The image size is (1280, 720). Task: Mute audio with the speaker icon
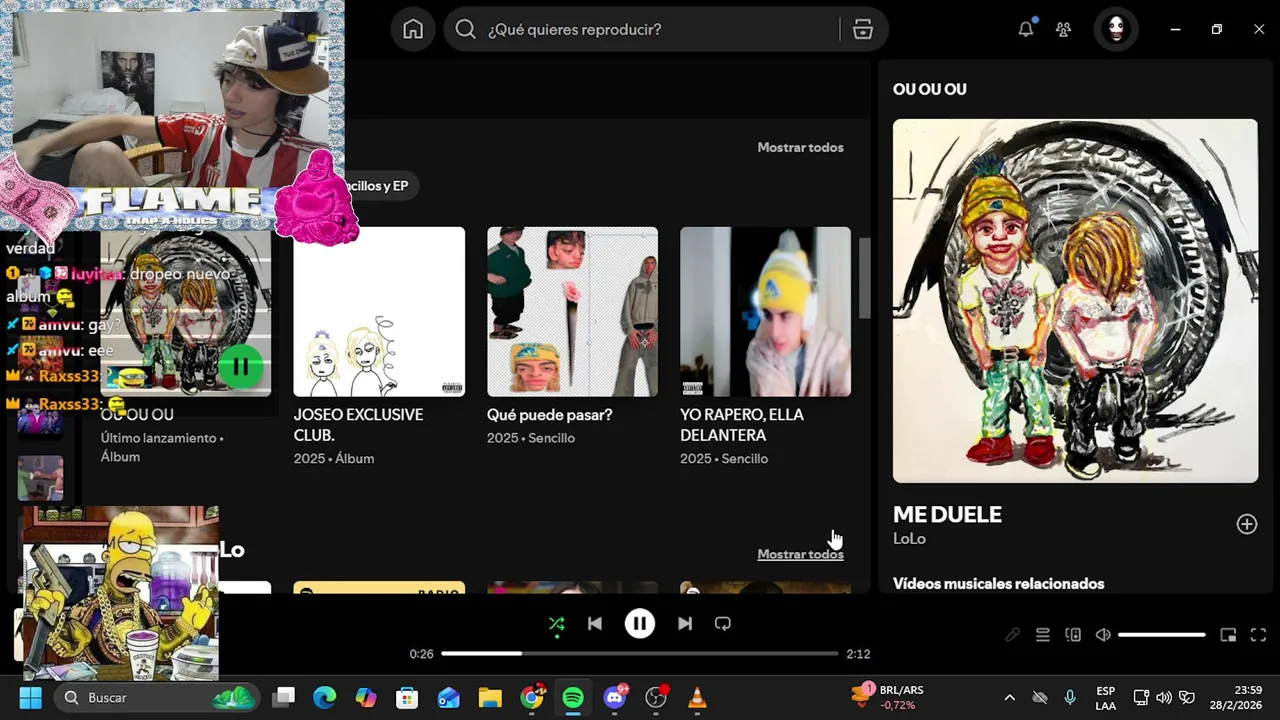pos(1103,635)
